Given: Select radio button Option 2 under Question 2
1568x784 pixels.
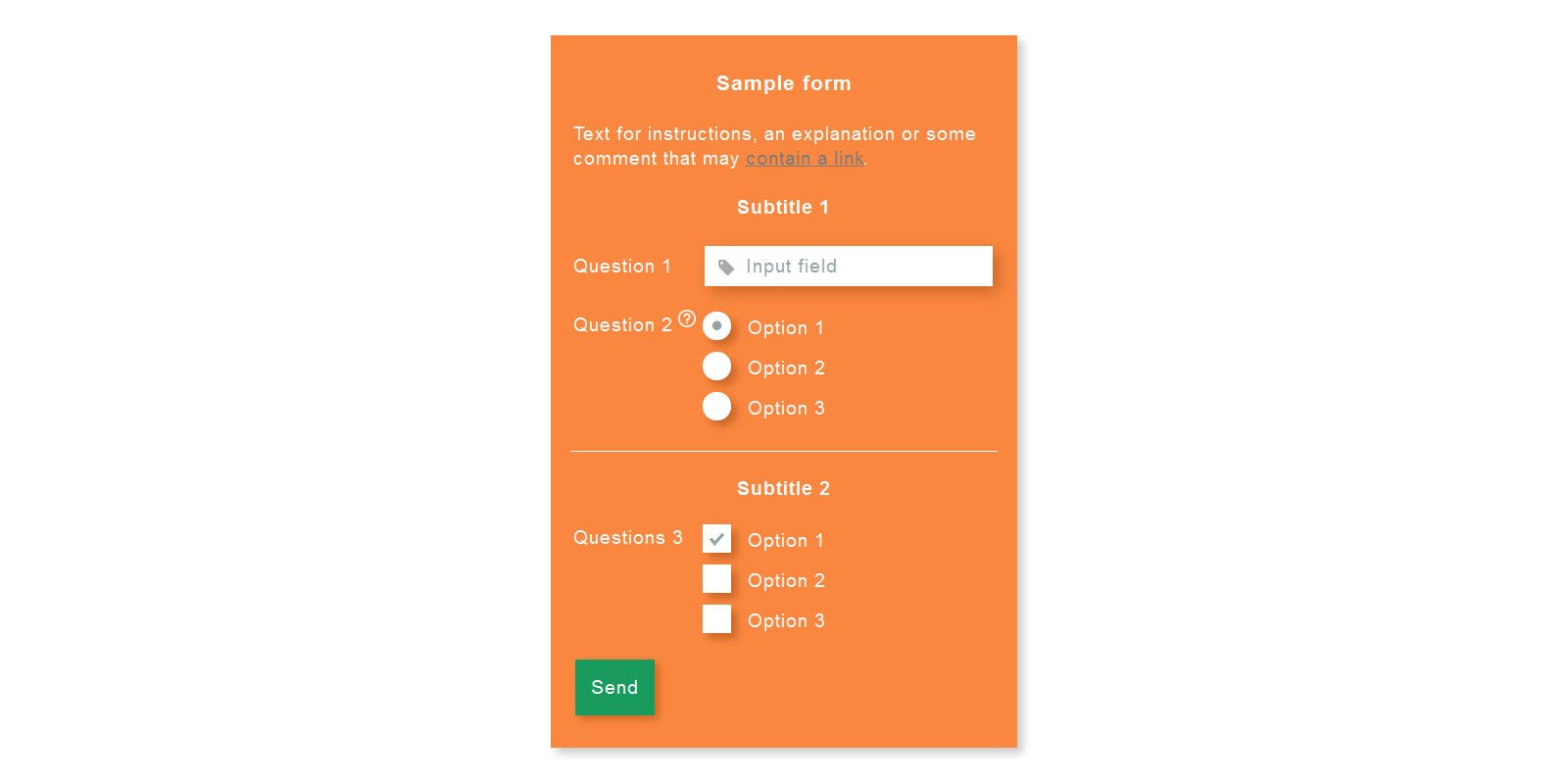Looking at the screenshot, I should pos(717,366).
